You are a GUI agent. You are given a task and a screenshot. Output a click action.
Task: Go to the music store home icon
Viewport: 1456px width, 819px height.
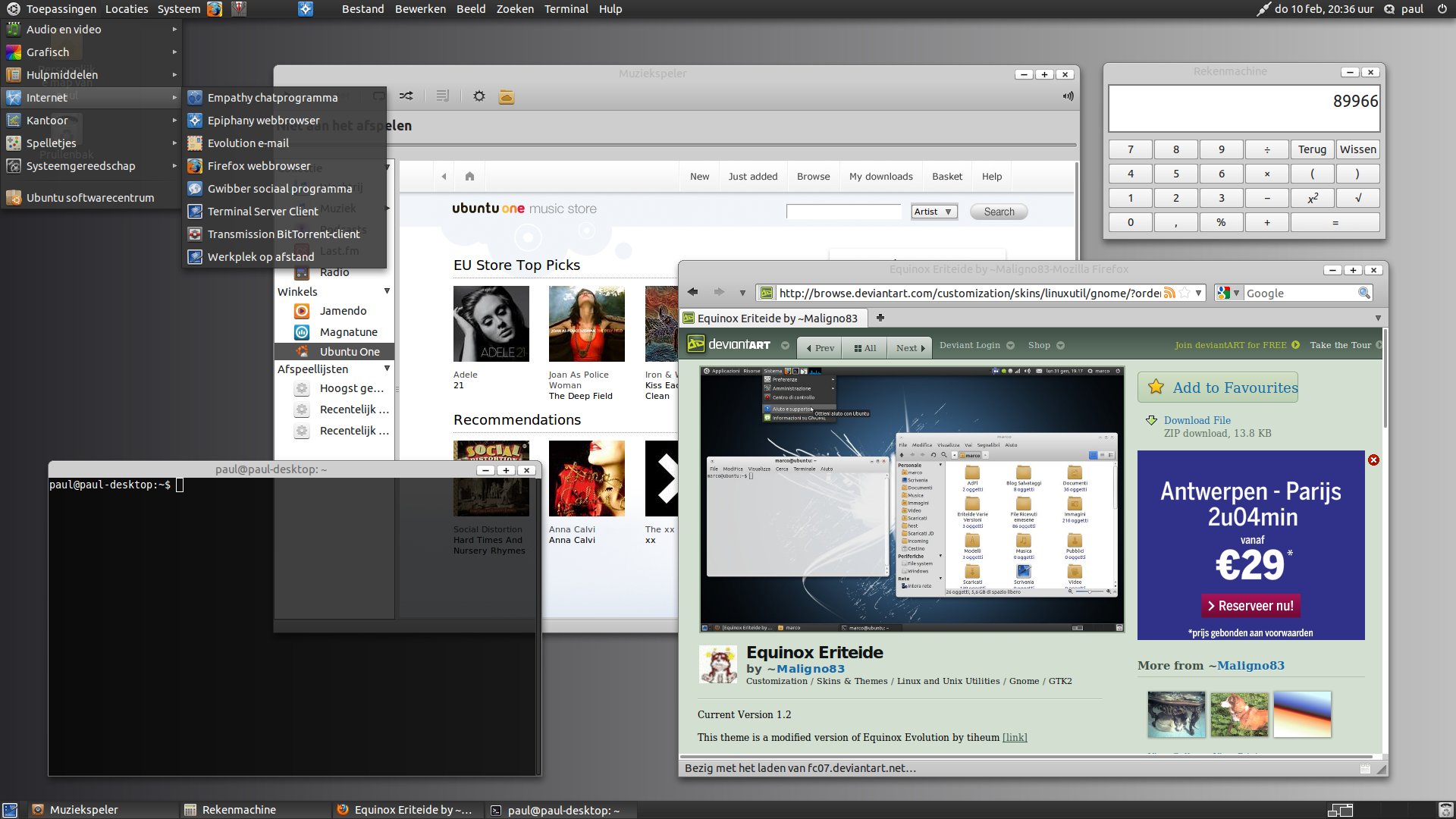[469, 176]
